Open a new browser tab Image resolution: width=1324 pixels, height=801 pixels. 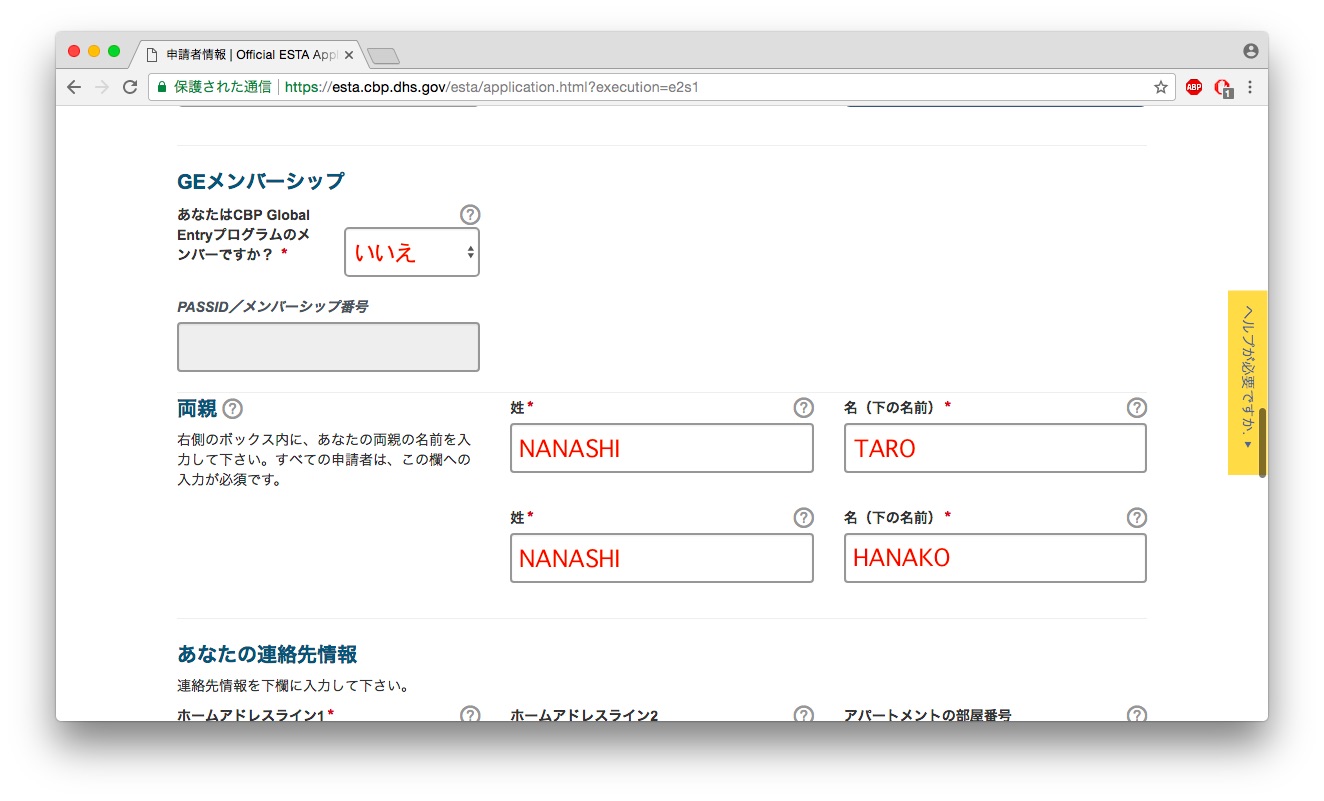(x=383, y=55)
